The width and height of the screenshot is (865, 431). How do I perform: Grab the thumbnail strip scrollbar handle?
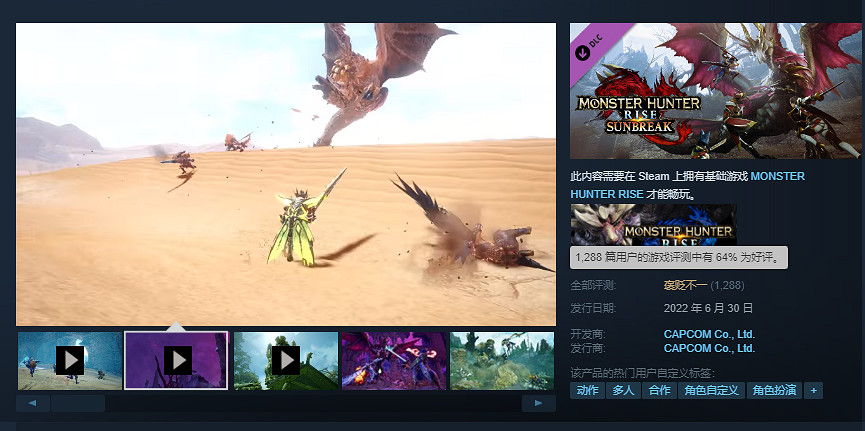(78, 403)
